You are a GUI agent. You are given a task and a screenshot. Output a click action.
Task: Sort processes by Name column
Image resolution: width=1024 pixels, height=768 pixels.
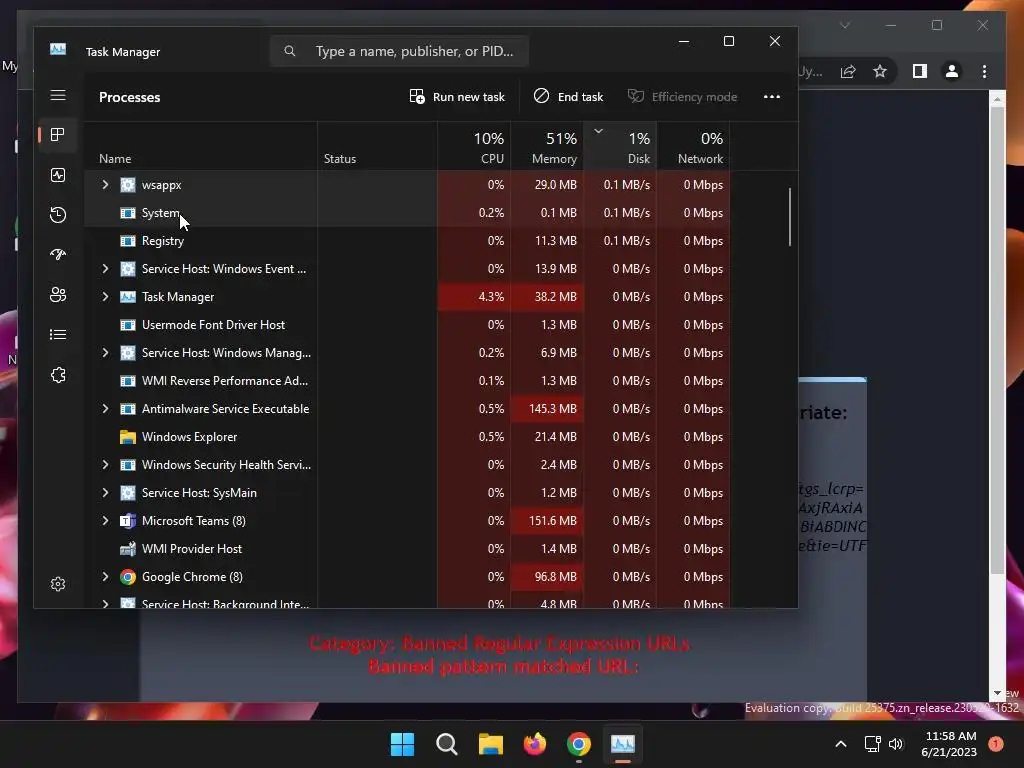click(201, 146)
